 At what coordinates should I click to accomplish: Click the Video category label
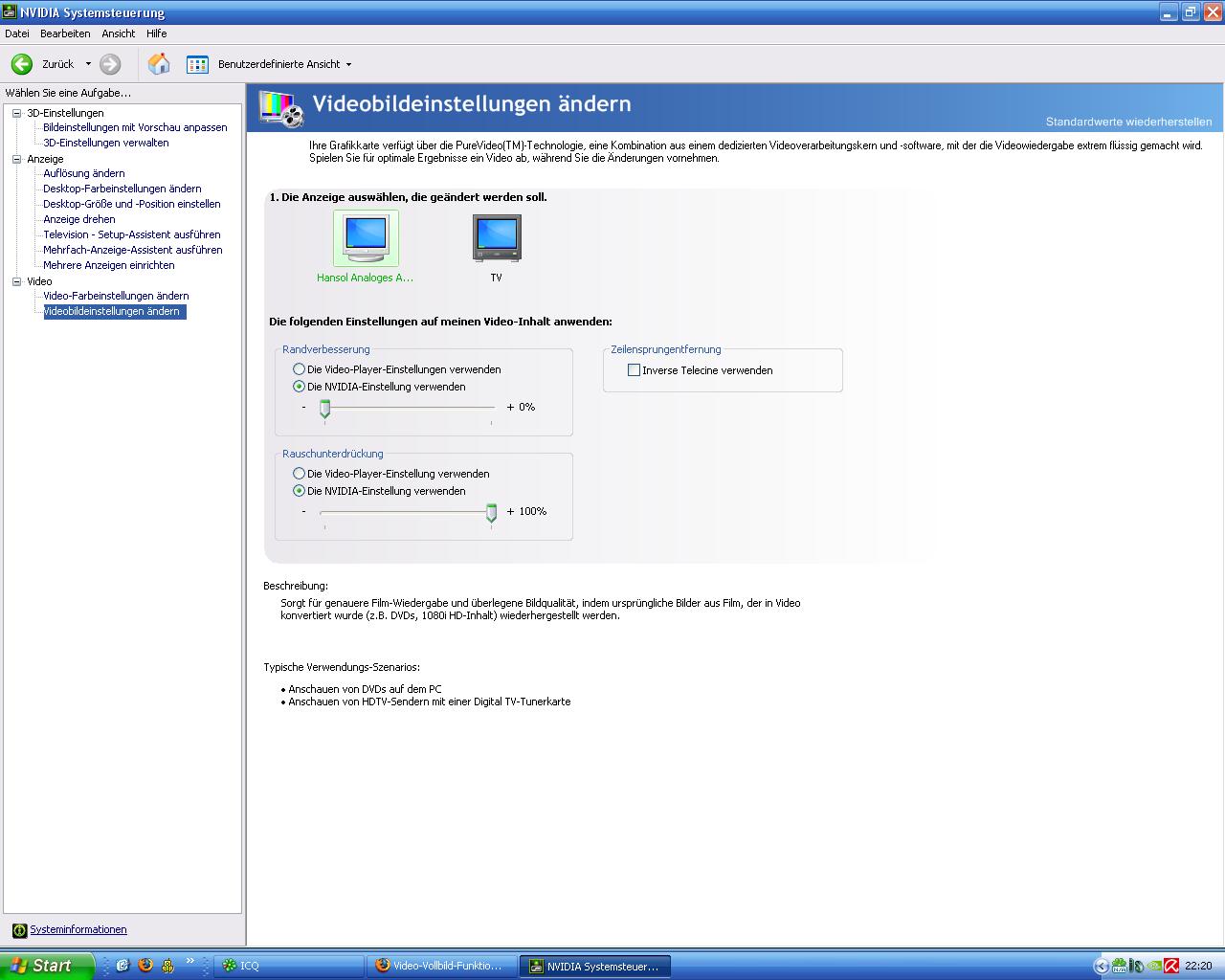pyautogui.click(x=39, y=281)
